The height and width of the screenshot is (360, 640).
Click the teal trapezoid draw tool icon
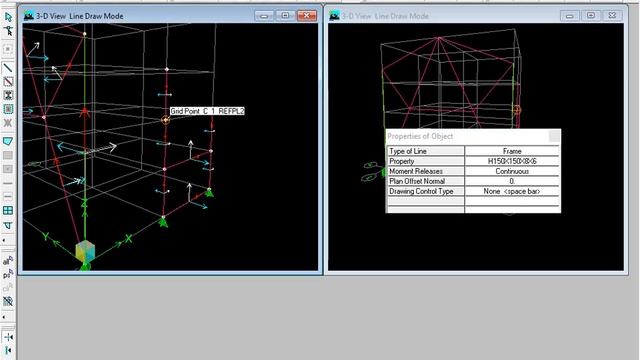coord(8,225)
